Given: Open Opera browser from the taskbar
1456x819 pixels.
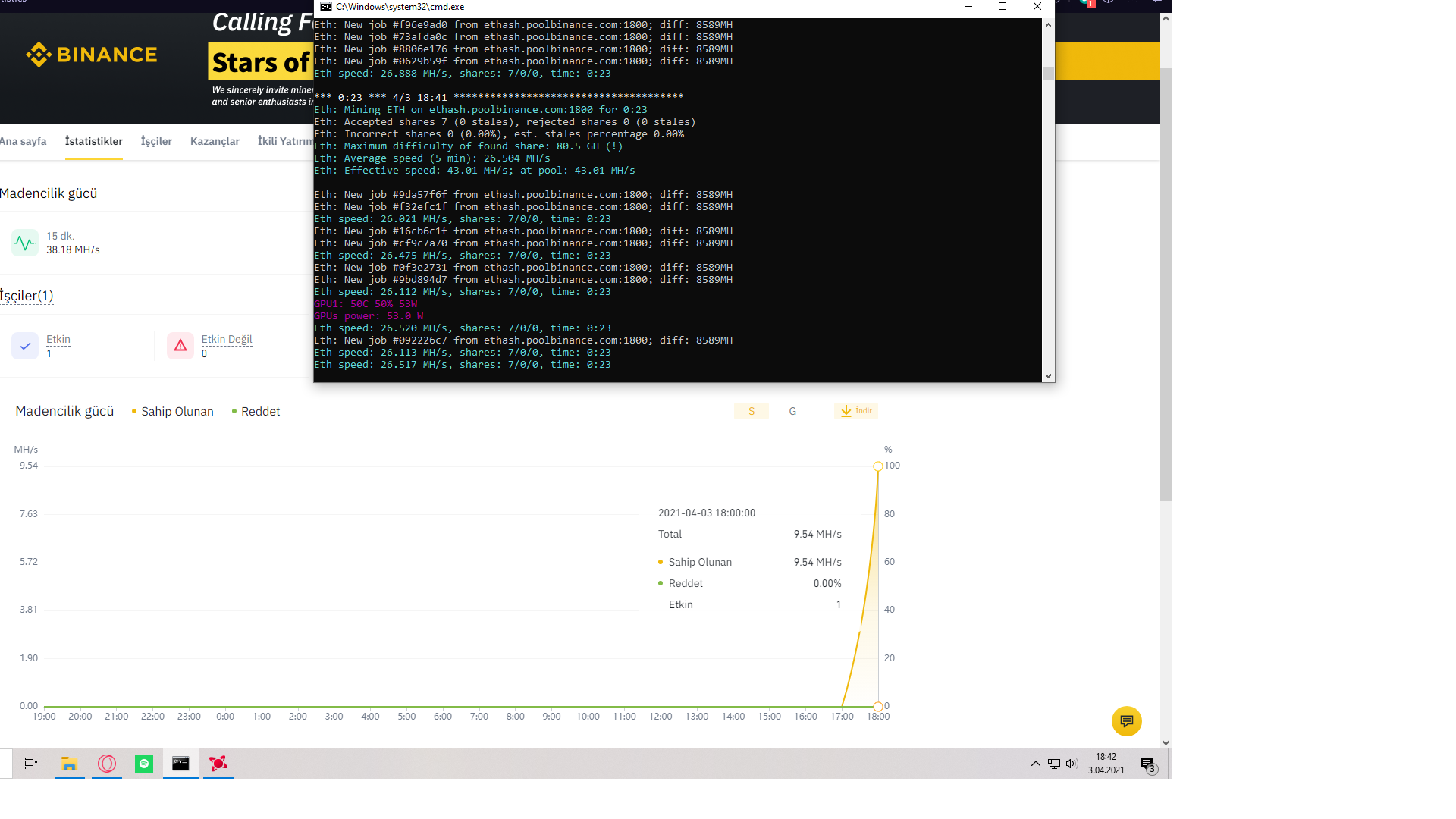Looking at the screenshot, I should tap(107, 764).
